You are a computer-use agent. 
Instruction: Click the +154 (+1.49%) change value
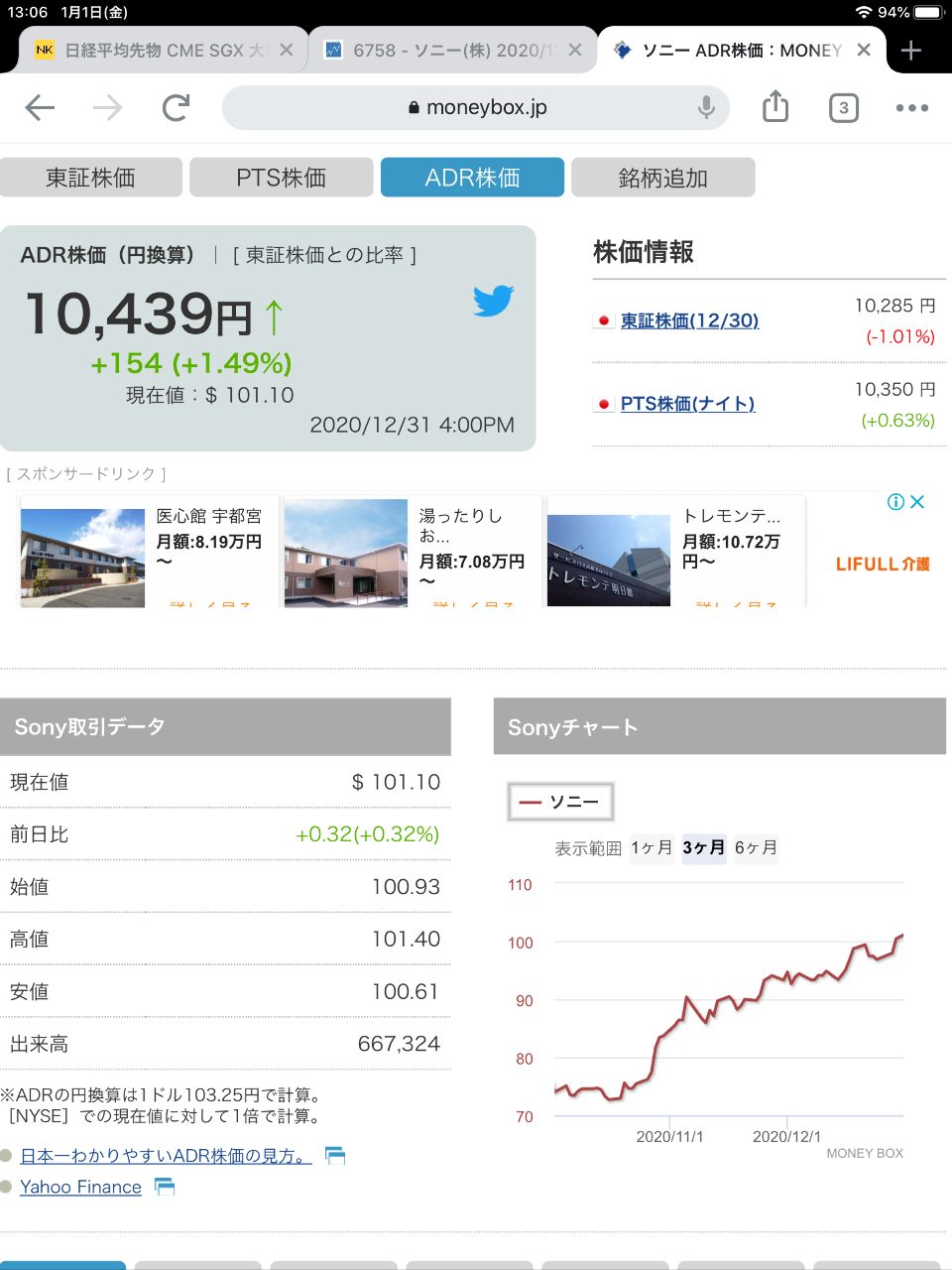pyautogui.click(x=191, y=363)
